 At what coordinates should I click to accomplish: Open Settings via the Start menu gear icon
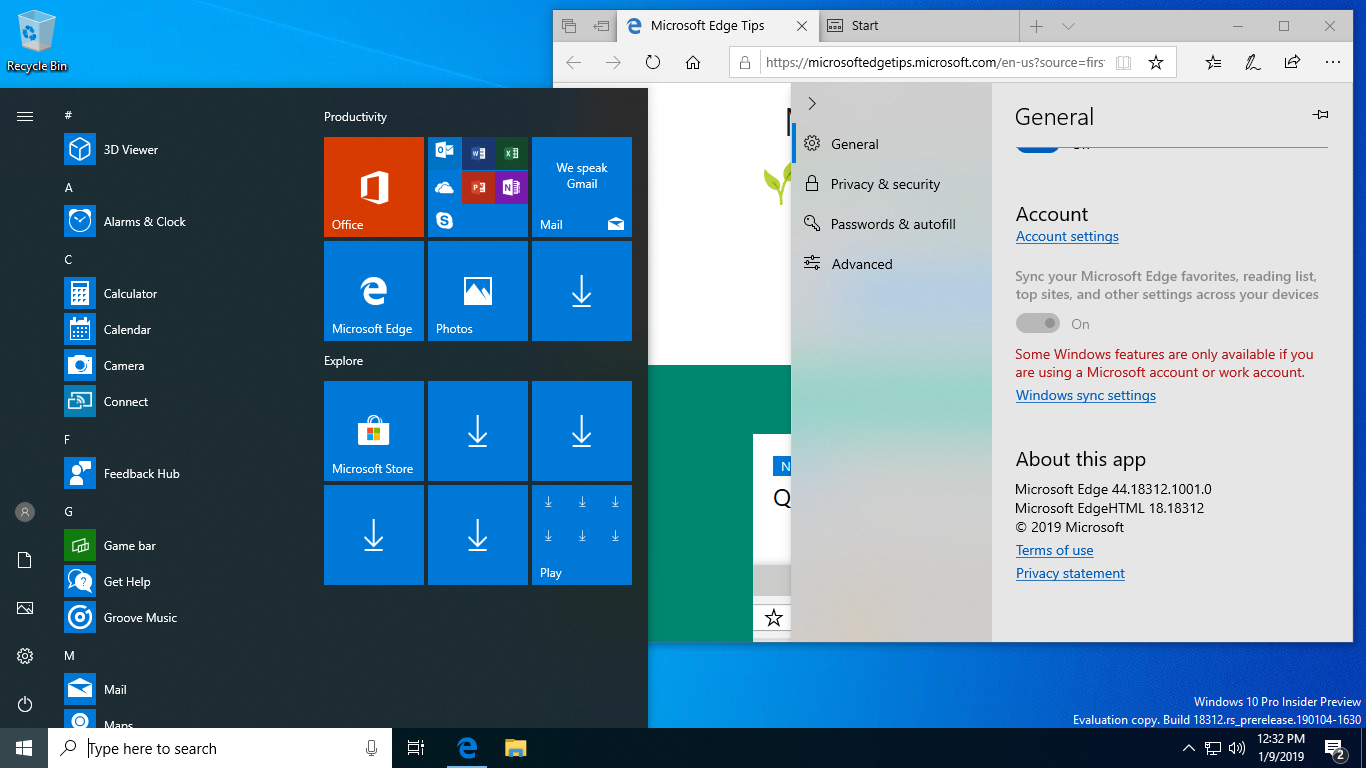point(25,656)
